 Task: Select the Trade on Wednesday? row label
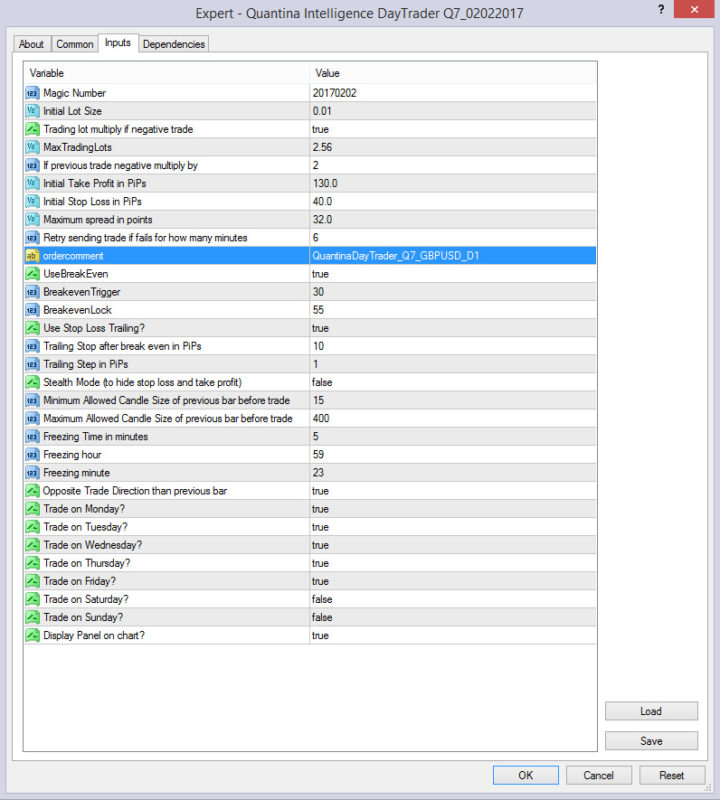click(92, 545)
